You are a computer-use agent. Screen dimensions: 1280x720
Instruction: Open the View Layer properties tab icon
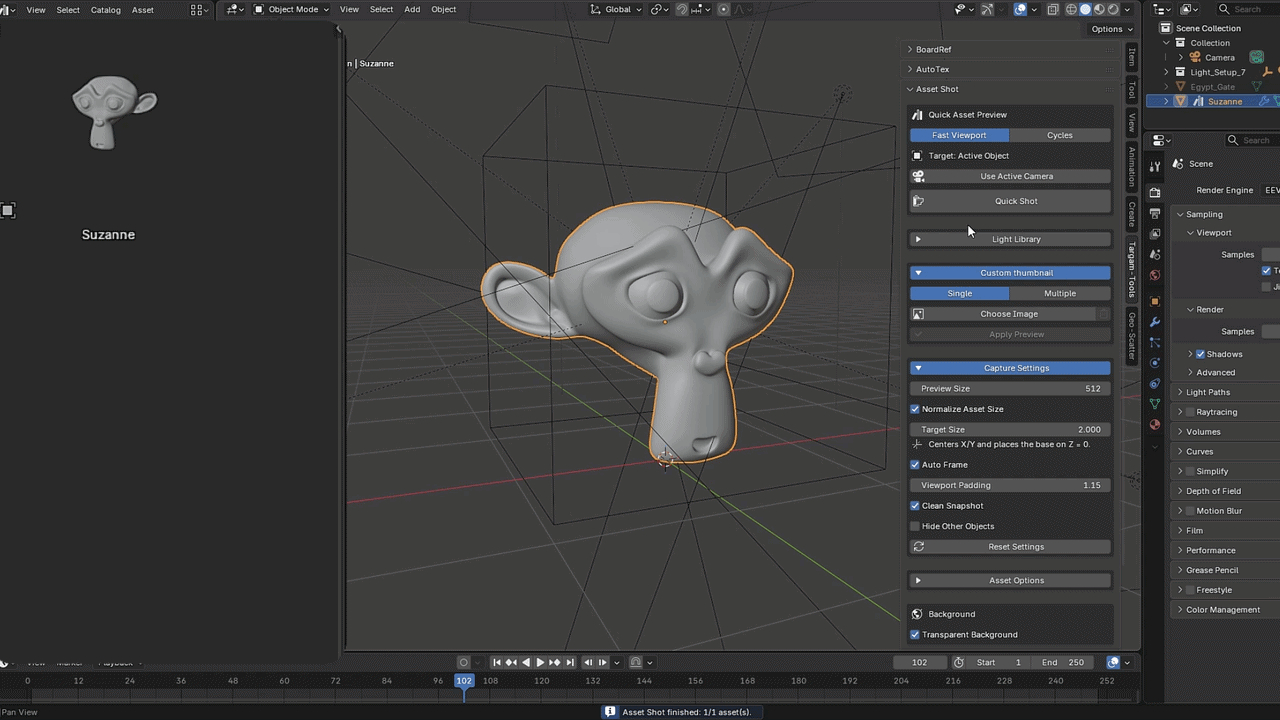point(1155,233)
